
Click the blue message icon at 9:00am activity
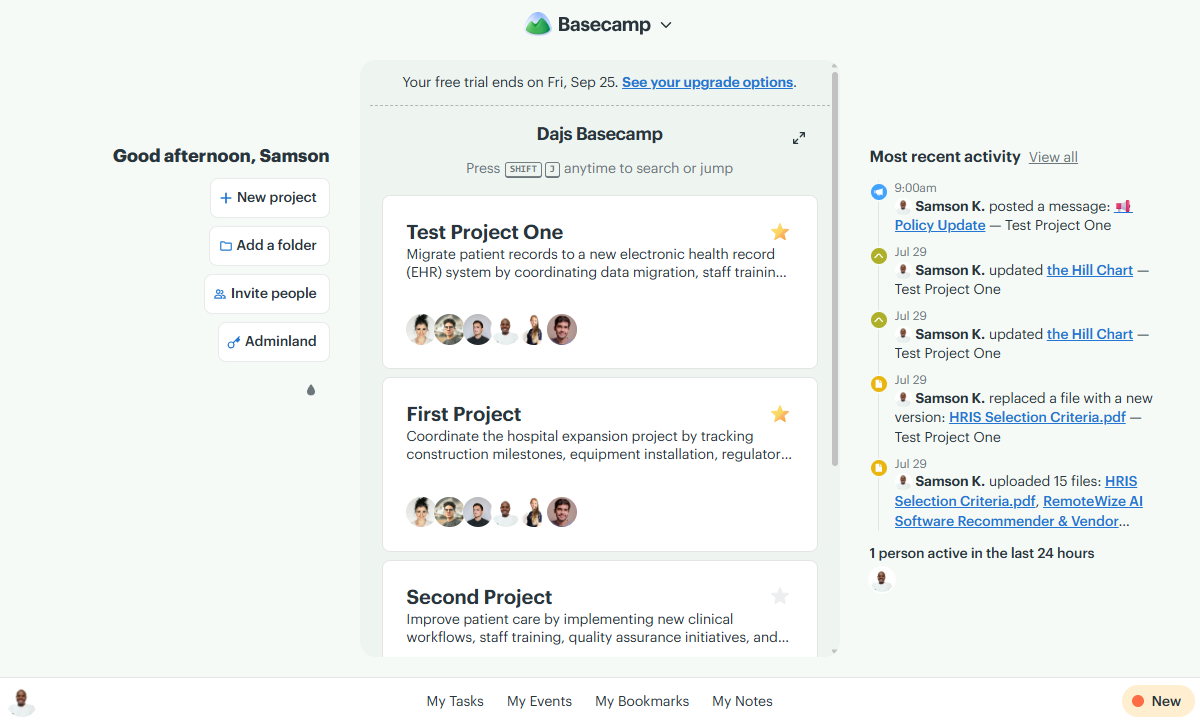(879, 192)
